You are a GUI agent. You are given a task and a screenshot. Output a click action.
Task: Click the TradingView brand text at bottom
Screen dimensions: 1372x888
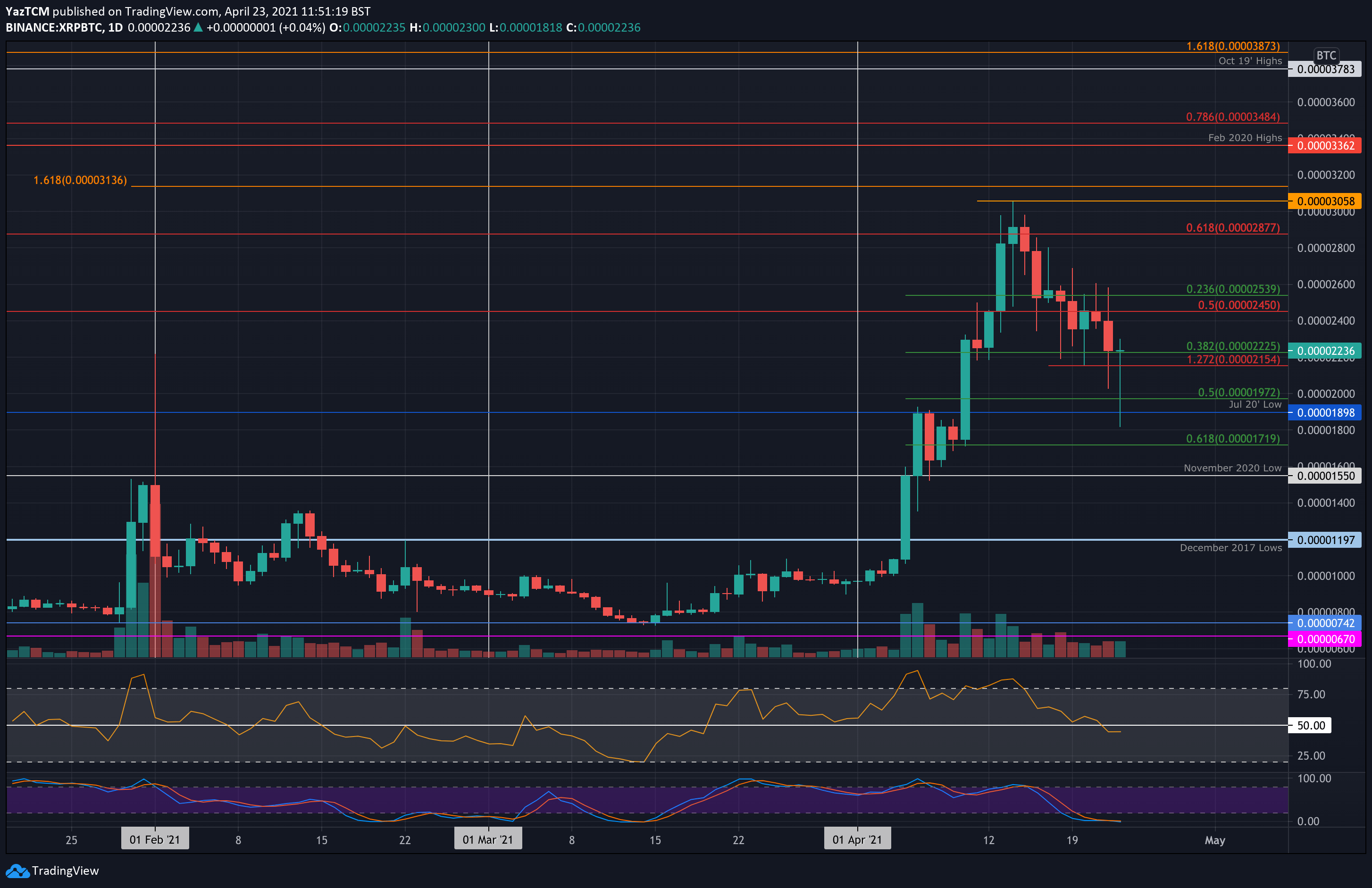tap(65, 871)
